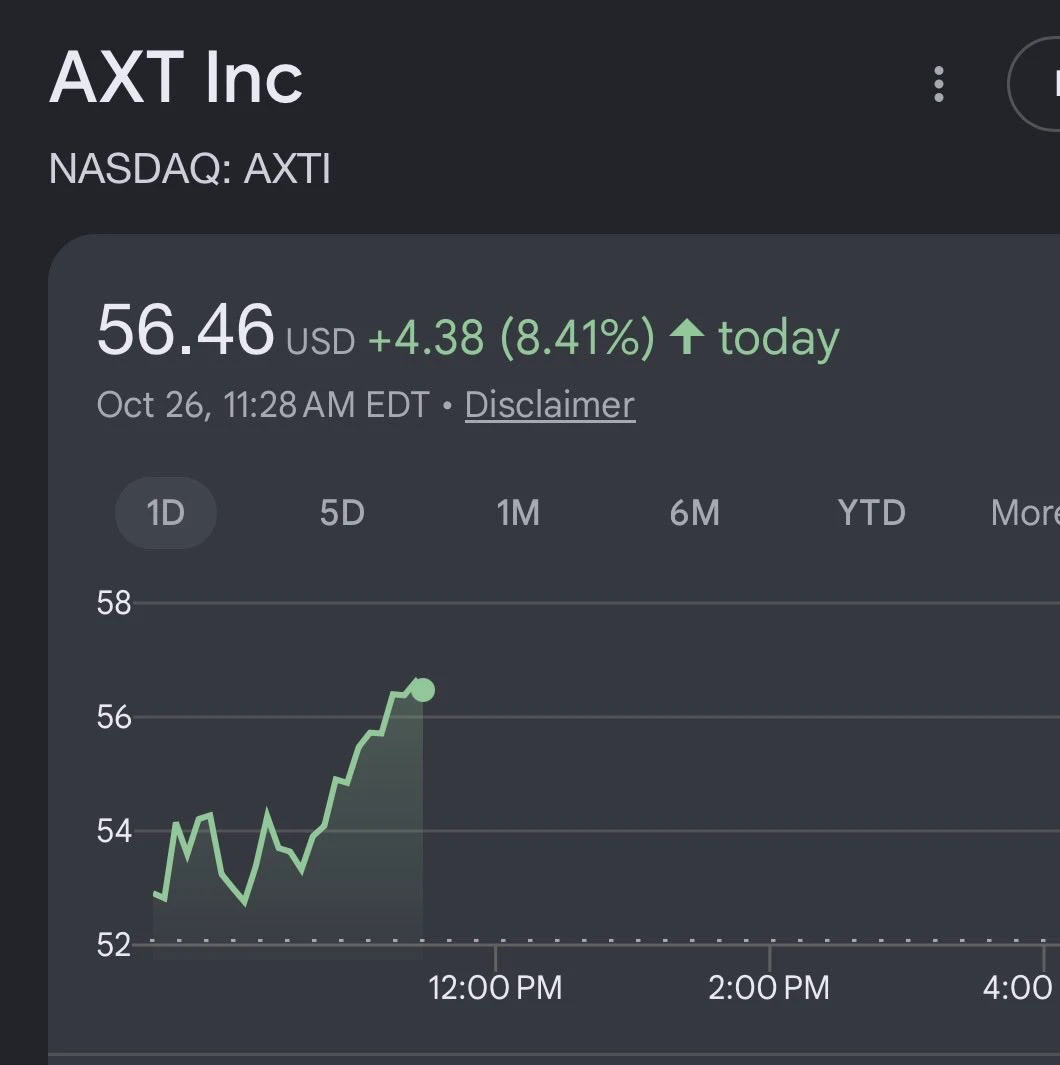Click the 2:00 PM timeline marker
The image size is (1060, 1065).
(x=769, y=988)
